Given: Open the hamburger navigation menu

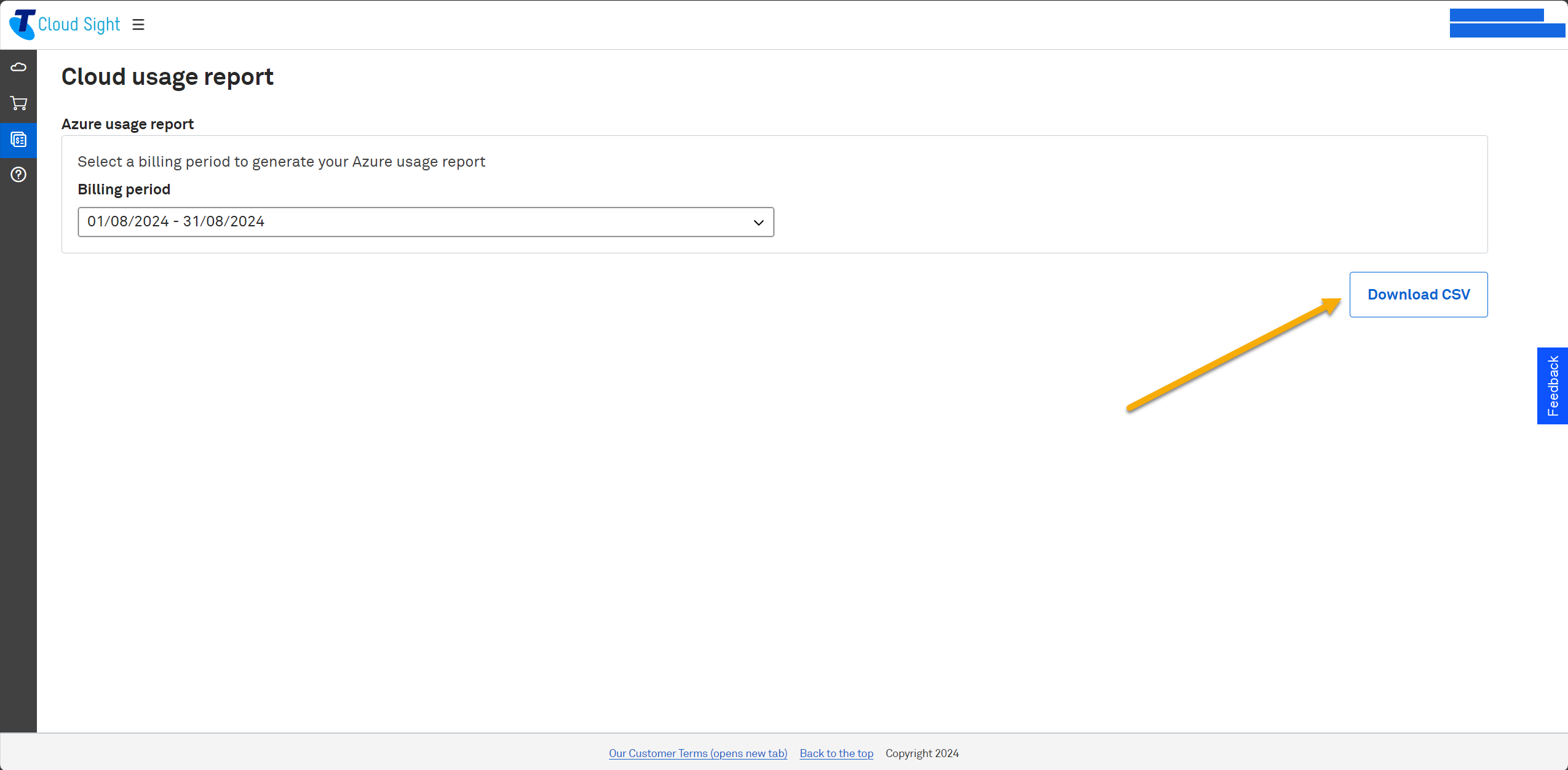Looking at the screenshot, I should 138,25.
